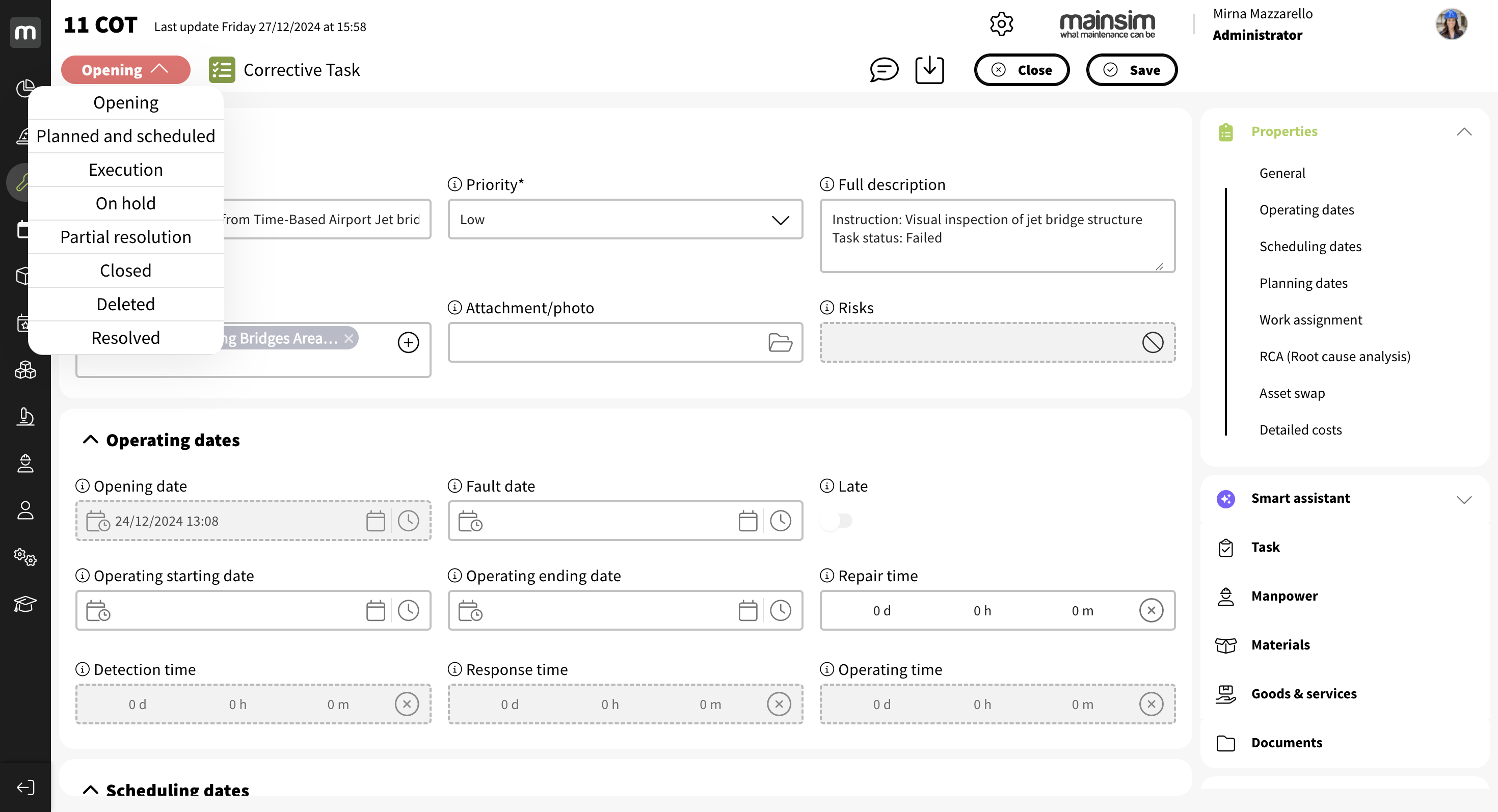
Task: Choose Planned and scheduled status
Action: [x=126, y=136]
